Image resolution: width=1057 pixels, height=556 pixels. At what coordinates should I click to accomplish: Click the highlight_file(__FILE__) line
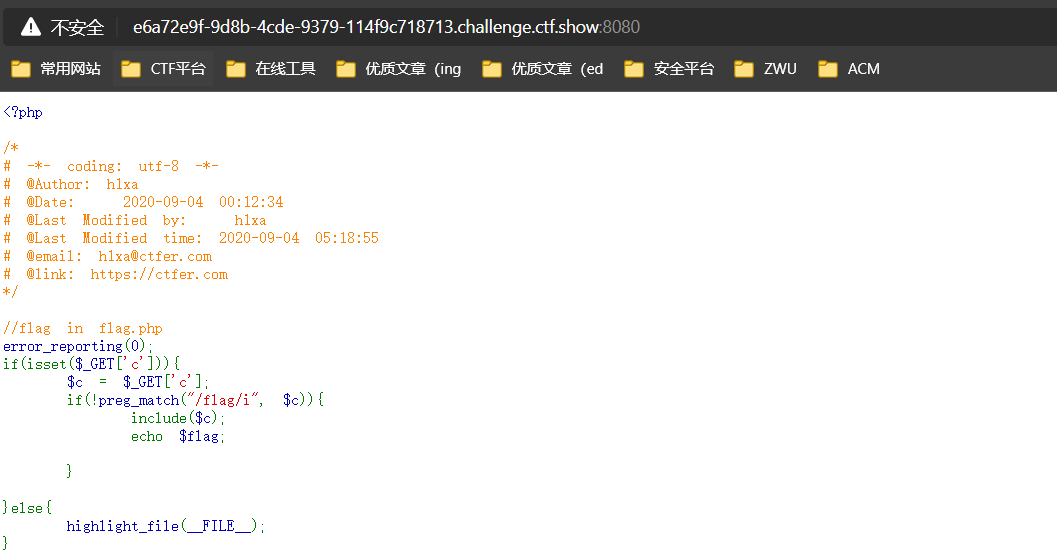pos(166,526)
